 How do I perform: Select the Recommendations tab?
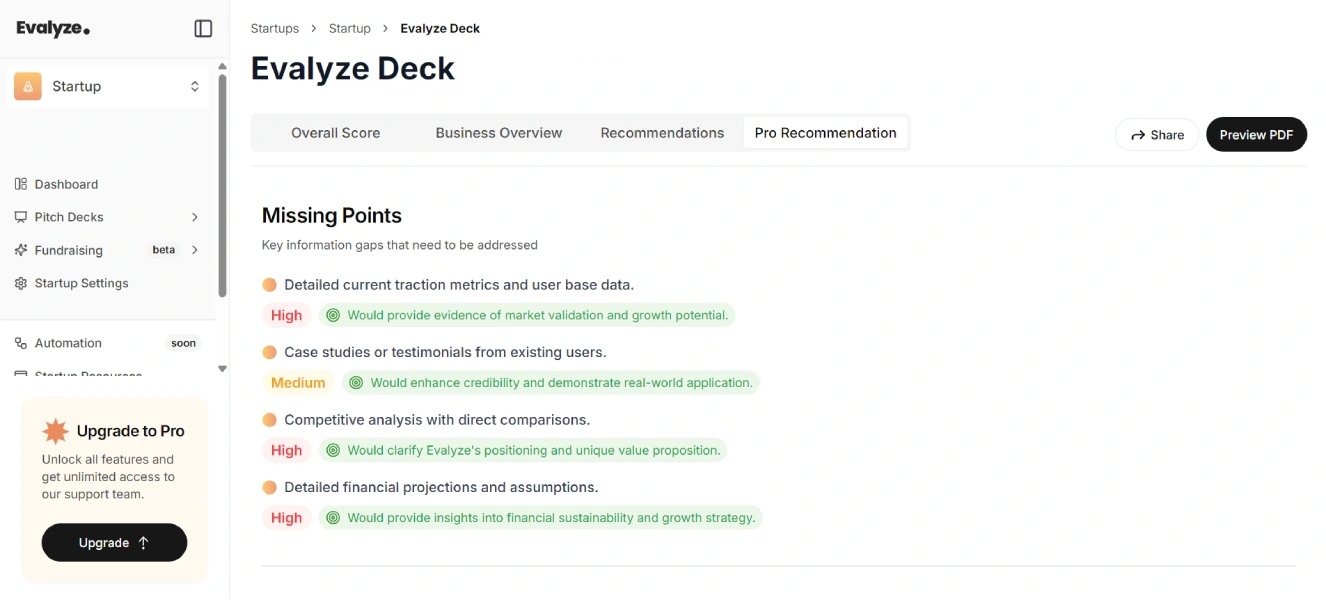(662, 133)
